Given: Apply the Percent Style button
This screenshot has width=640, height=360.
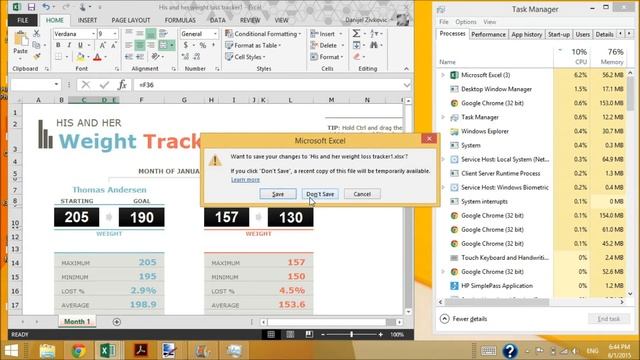Looking at the screenshot, I should 203,45.
